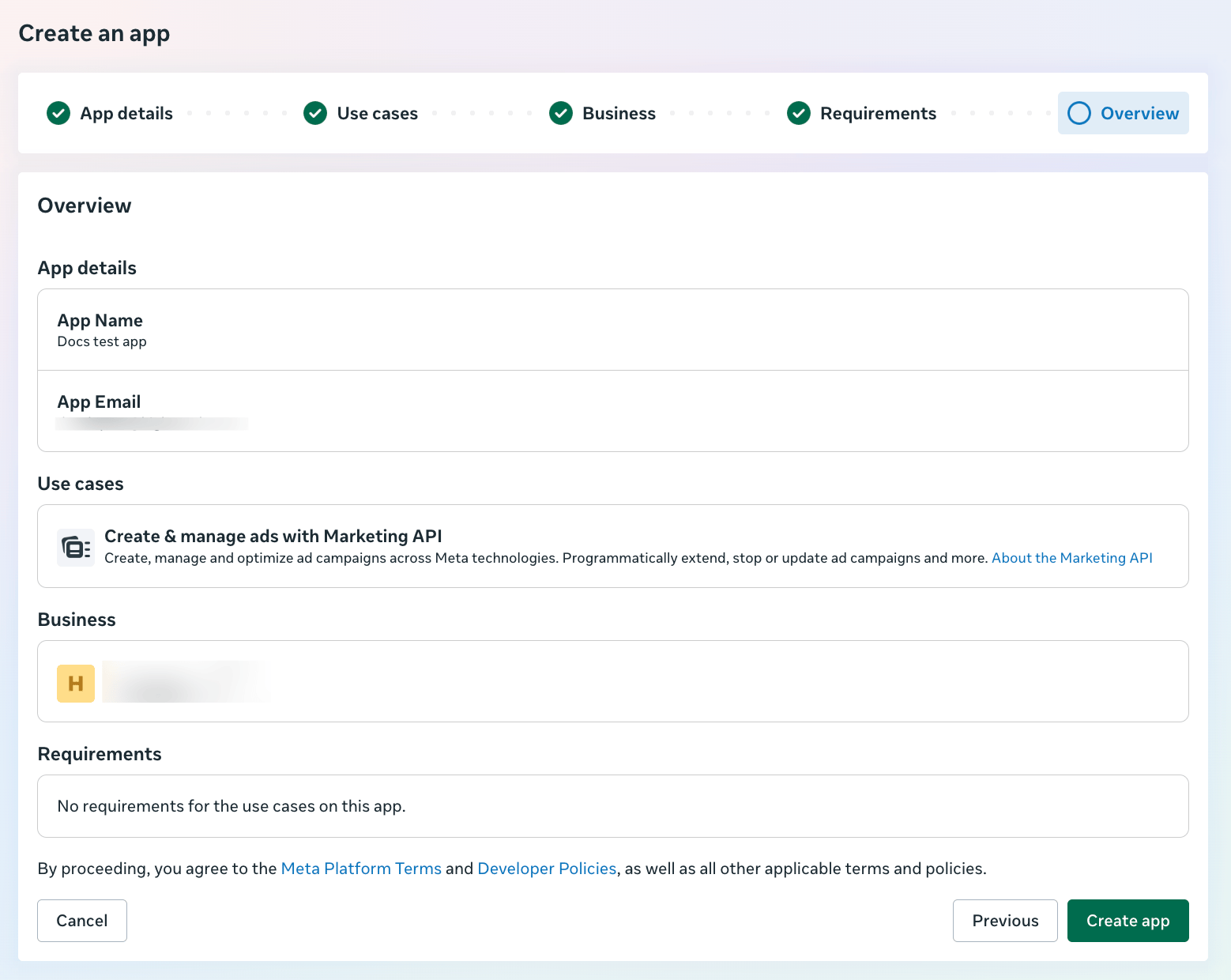Click the green Create app button
The image size is (1231, 980).
1128,921
